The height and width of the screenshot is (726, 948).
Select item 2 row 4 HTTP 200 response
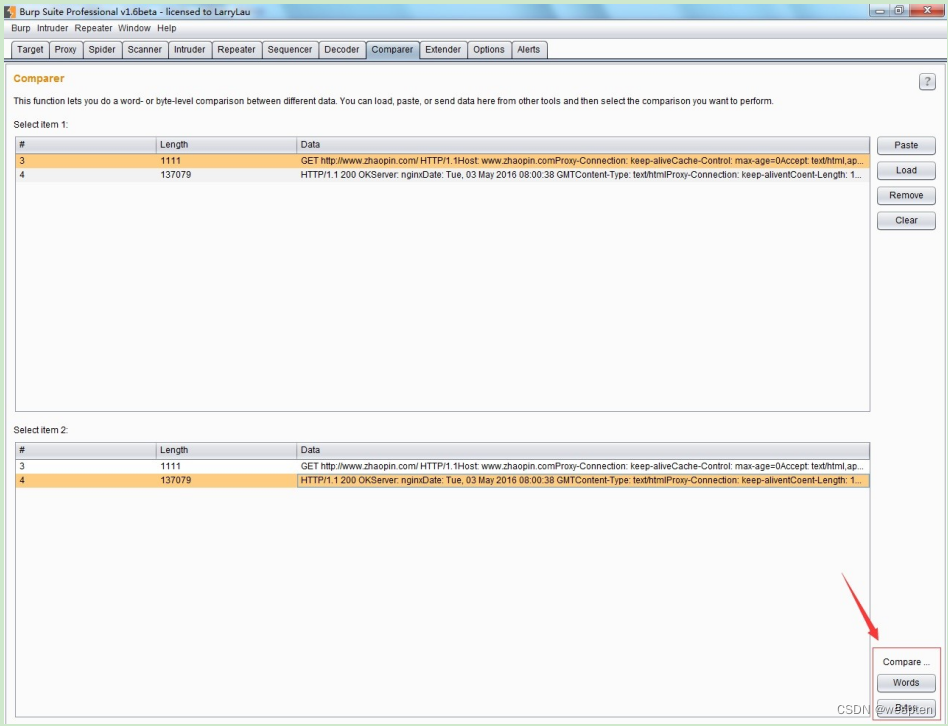pyautogui.click(x=443, y=480)
